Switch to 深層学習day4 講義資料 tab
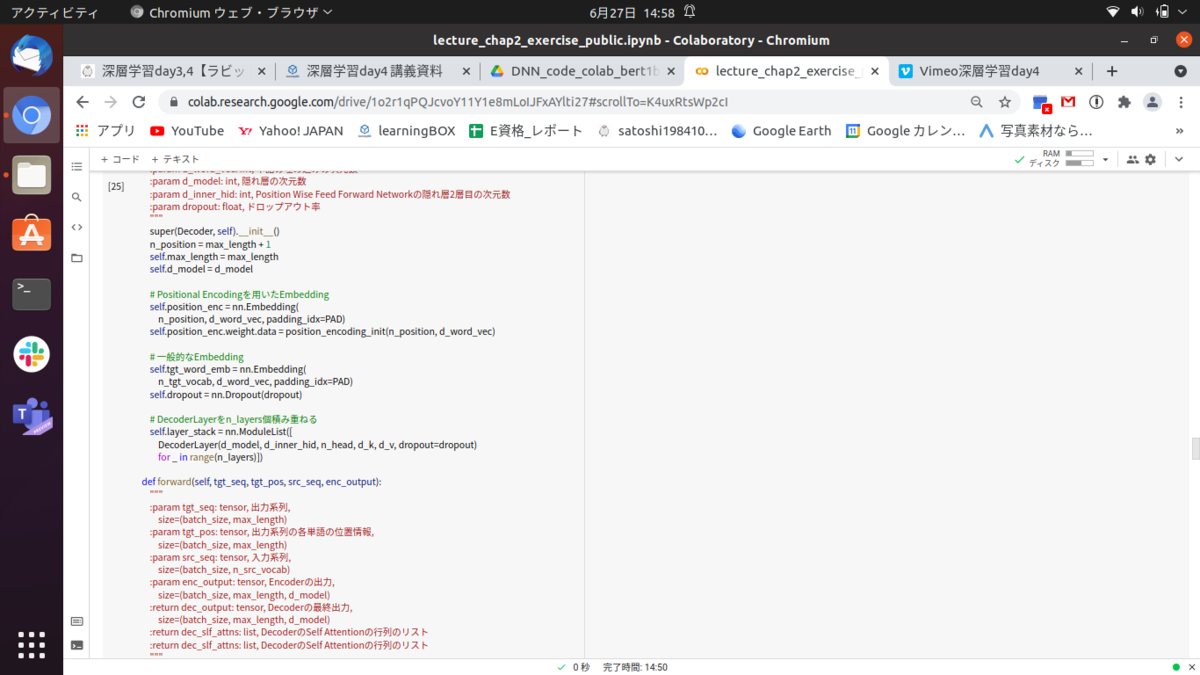The image size is (1200, 675). tap(378, 71)
